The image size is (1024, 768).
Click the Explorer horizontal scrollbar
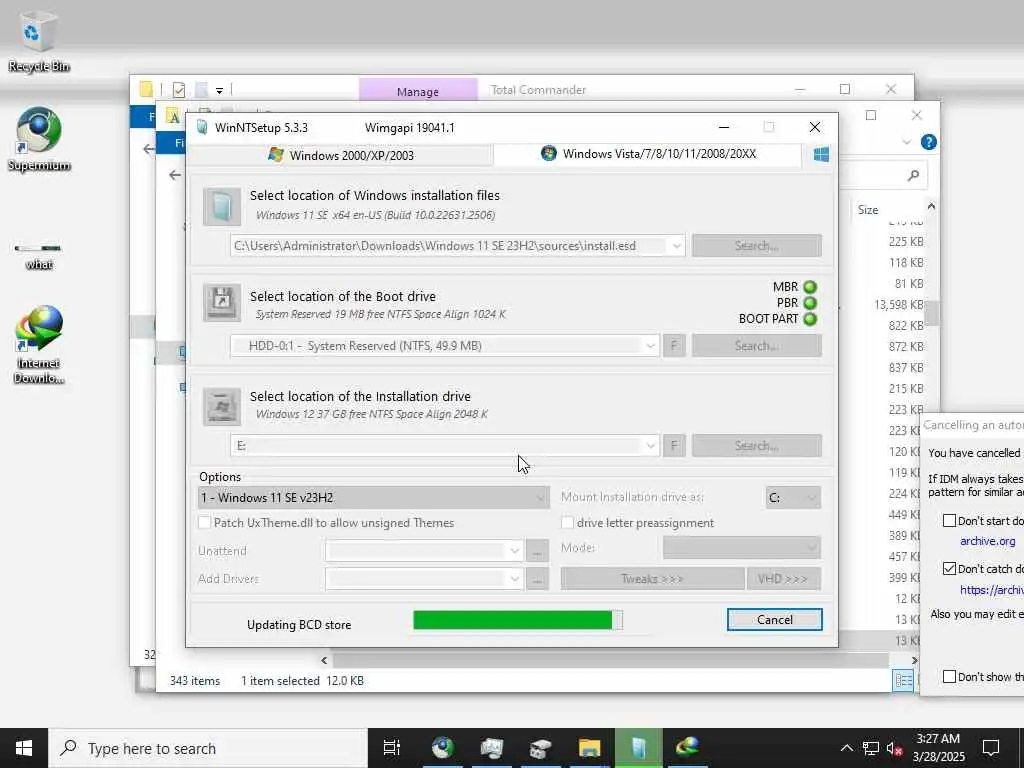coord(611,661)
